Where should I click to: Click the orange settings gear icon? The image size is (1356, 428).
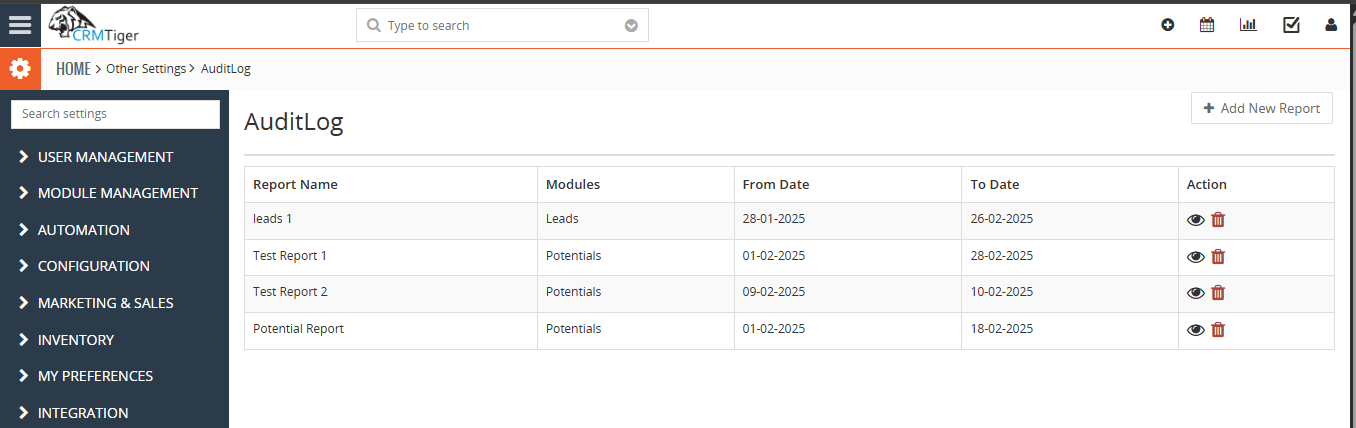point(20,69)
